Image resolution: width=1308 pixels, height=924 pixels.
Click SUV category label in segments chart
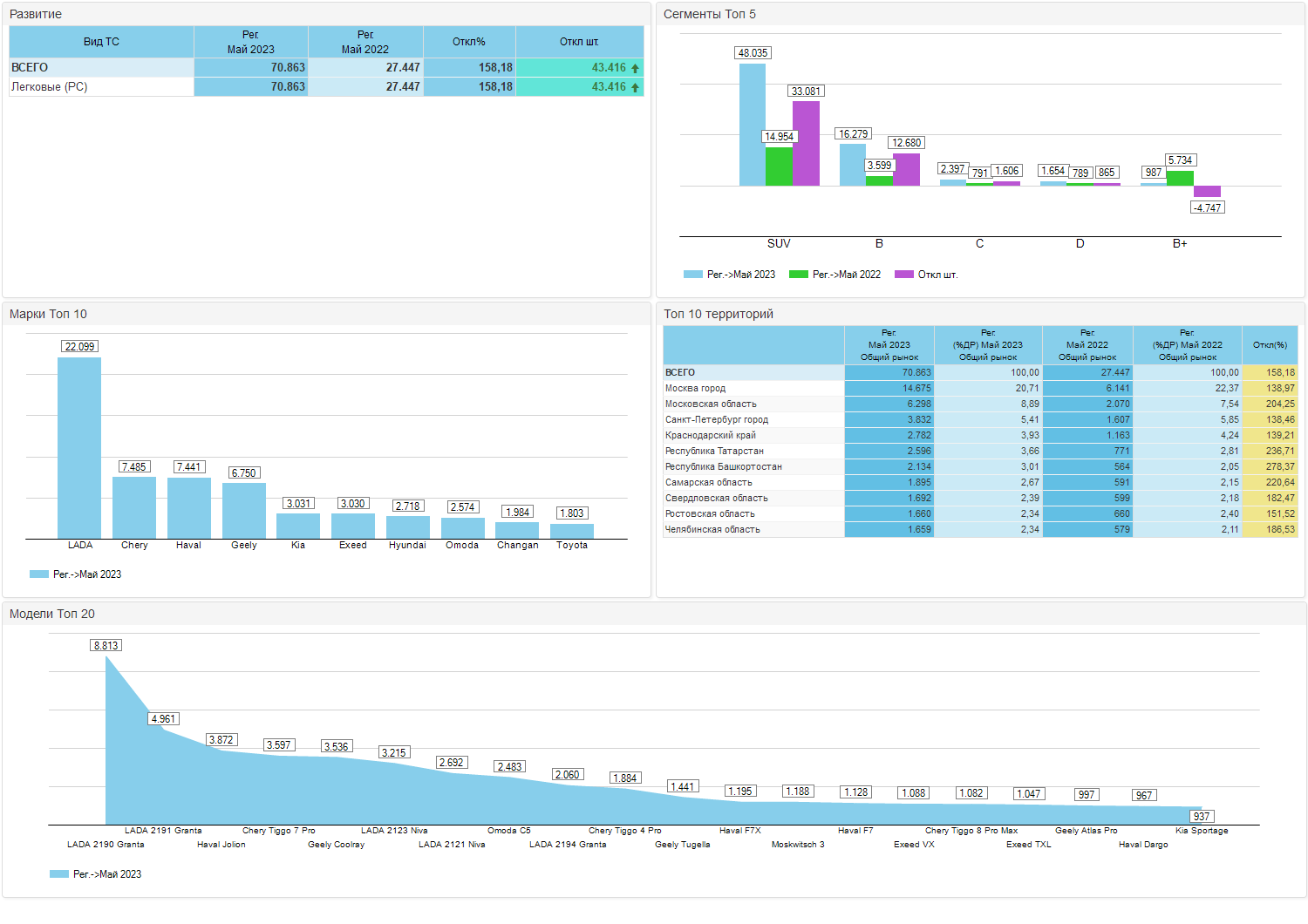coord(779,244)
